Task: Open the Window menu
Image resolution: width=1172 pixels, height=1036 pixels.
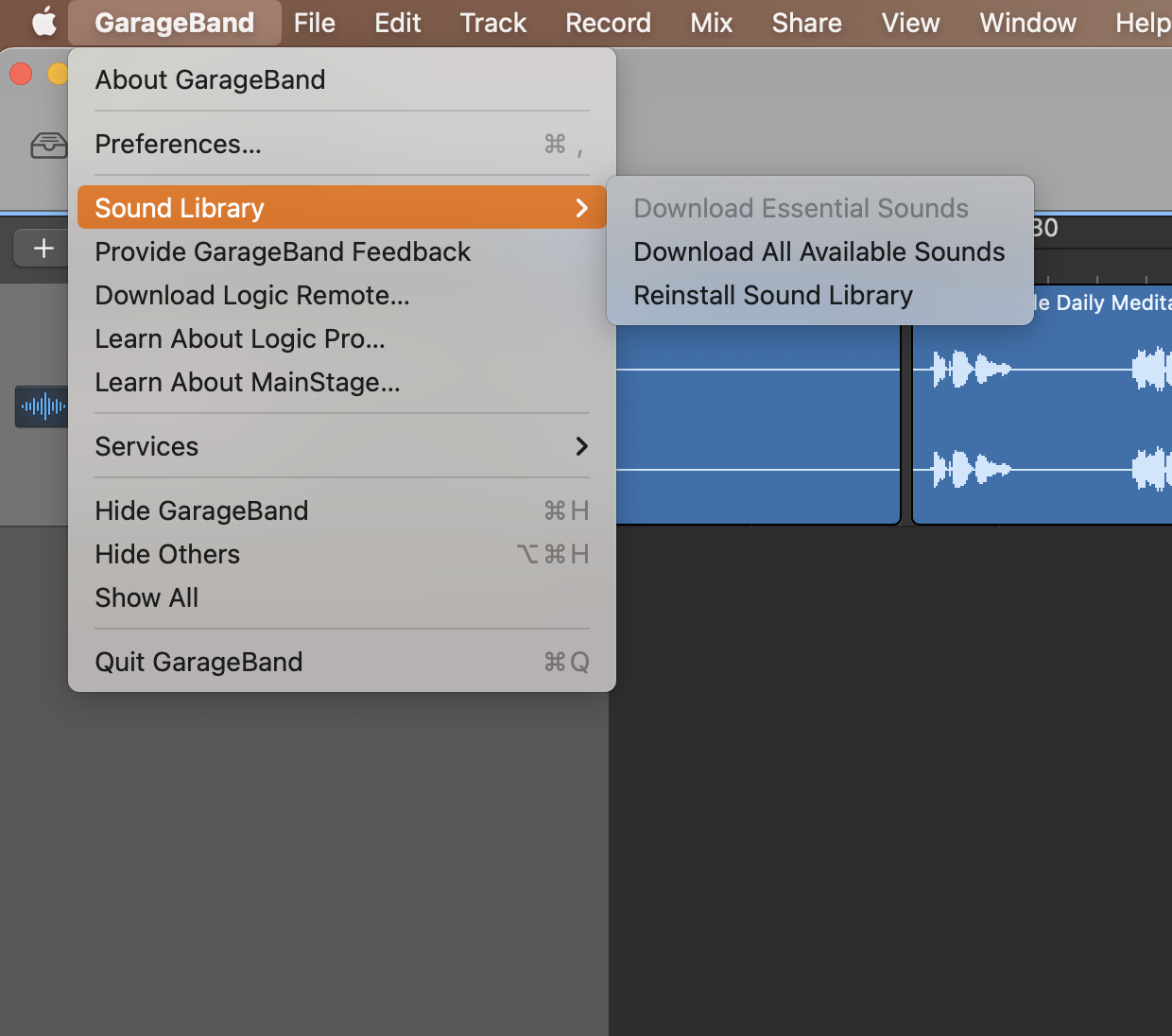Action: (1028, 22)
